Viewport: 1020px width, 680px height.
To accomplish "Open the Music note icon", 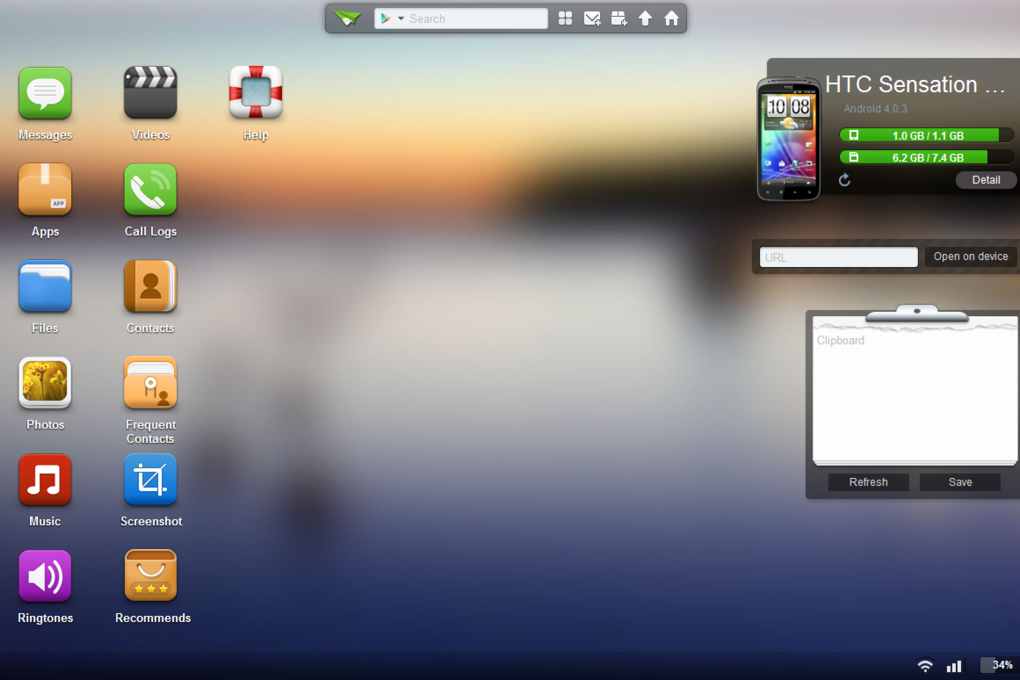I will pyautogui.click(x=45, y=480).
